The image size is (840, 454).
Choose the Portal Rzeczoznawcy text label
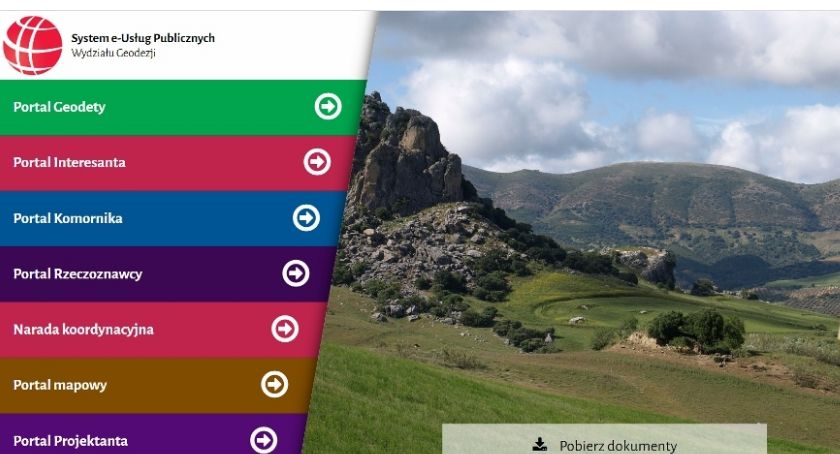pos(78,274)
